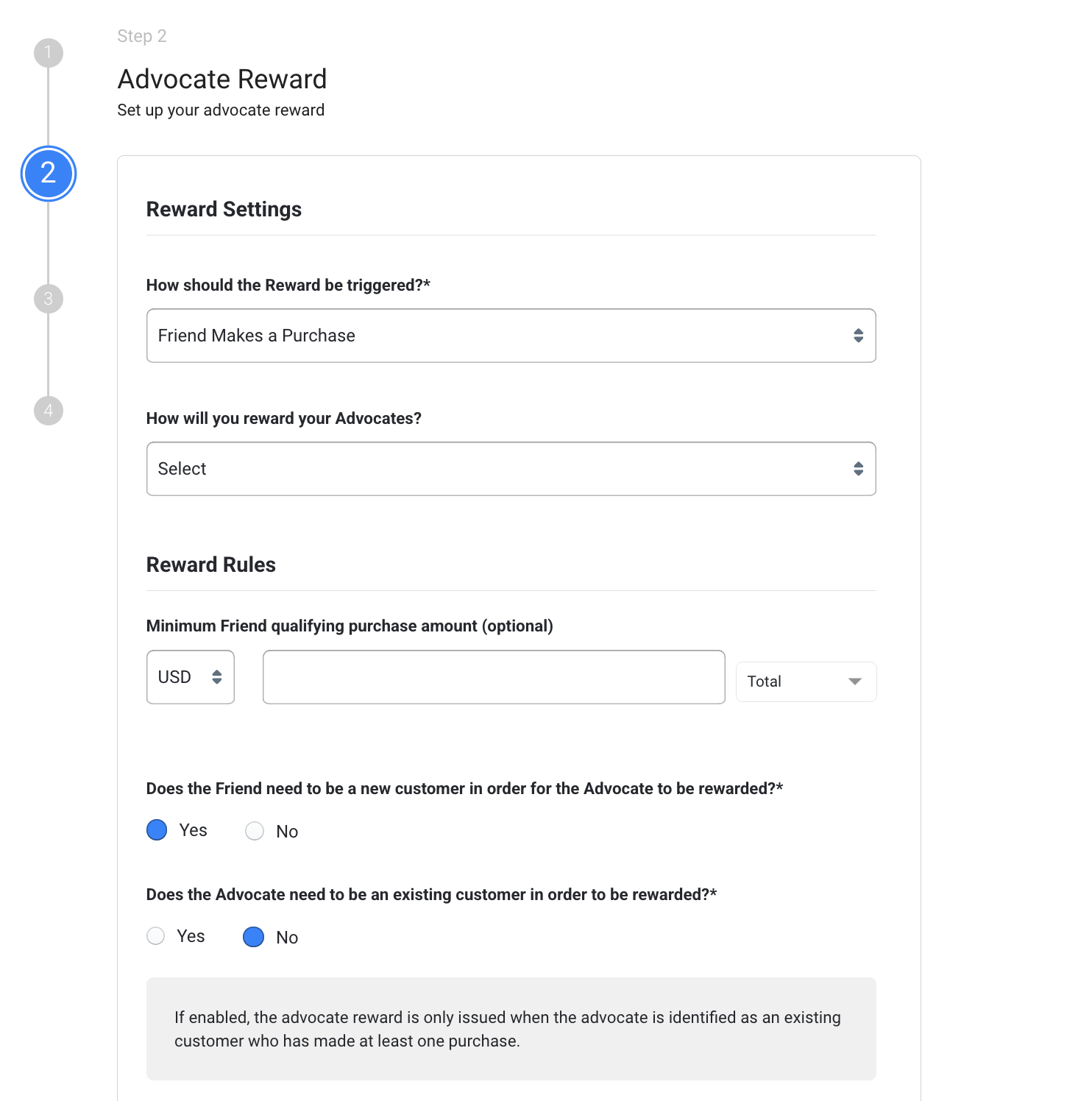This screenshot has width=1092, height=1101.
Task: Click arrows icon on Advocates reward select
Action: [x=858, y=469]
